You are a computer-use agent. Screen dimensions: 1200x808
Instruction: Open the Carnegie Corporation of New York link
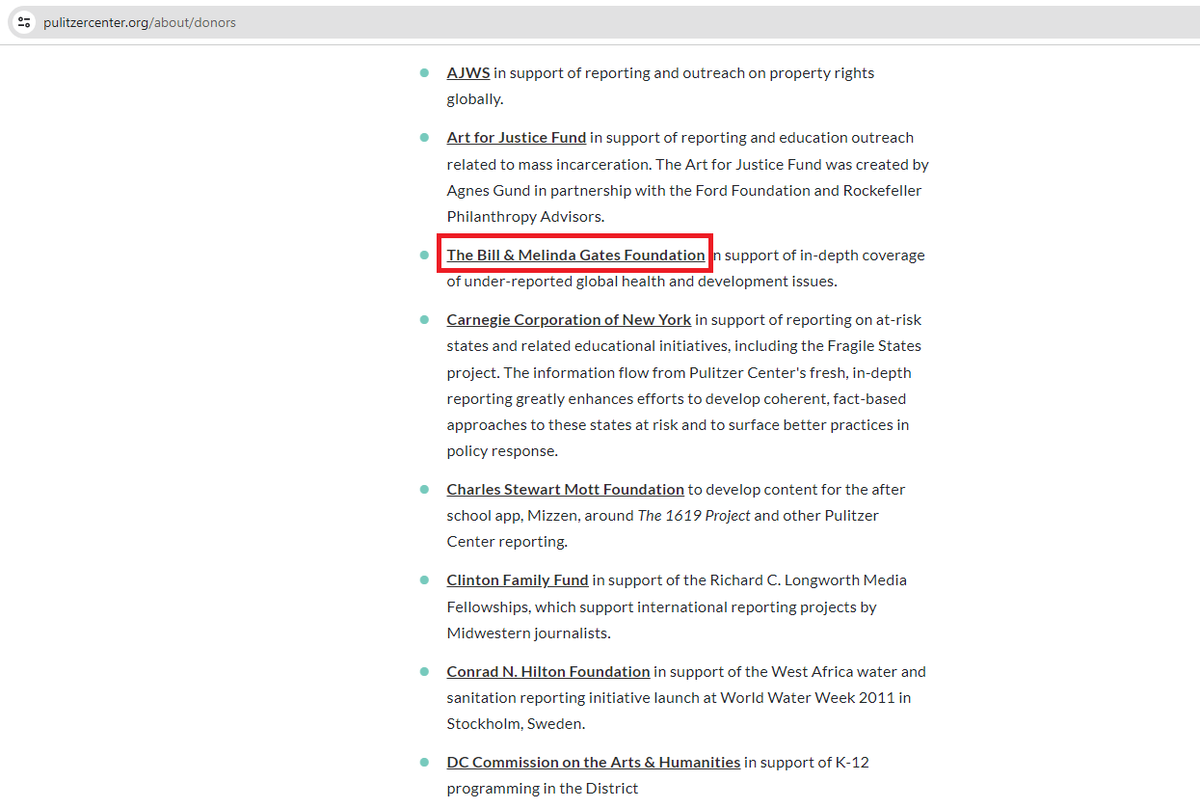point(569,320)
